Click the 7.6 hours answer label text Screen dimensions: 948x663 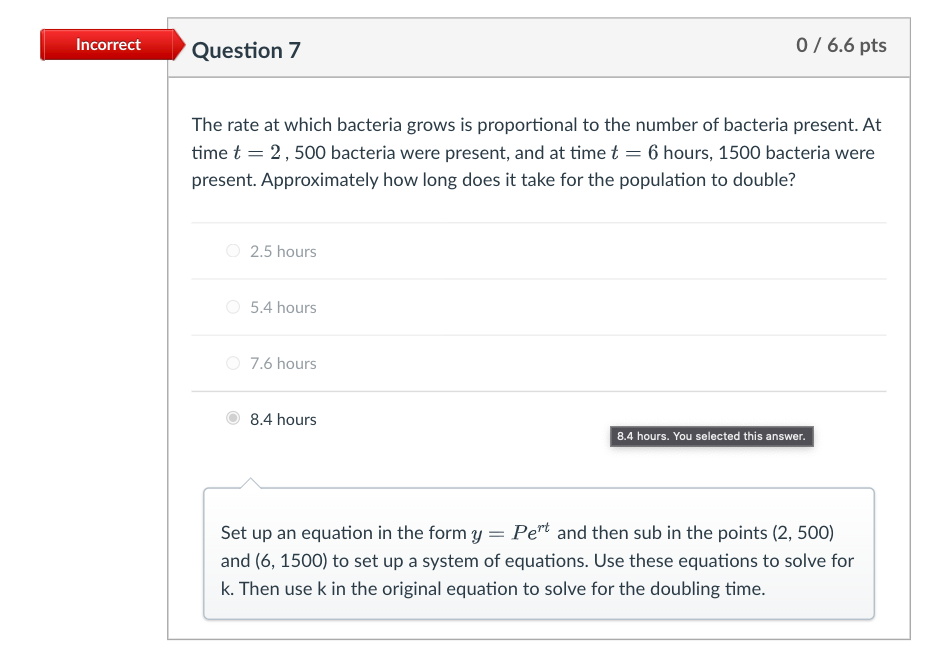click(283, 363)
